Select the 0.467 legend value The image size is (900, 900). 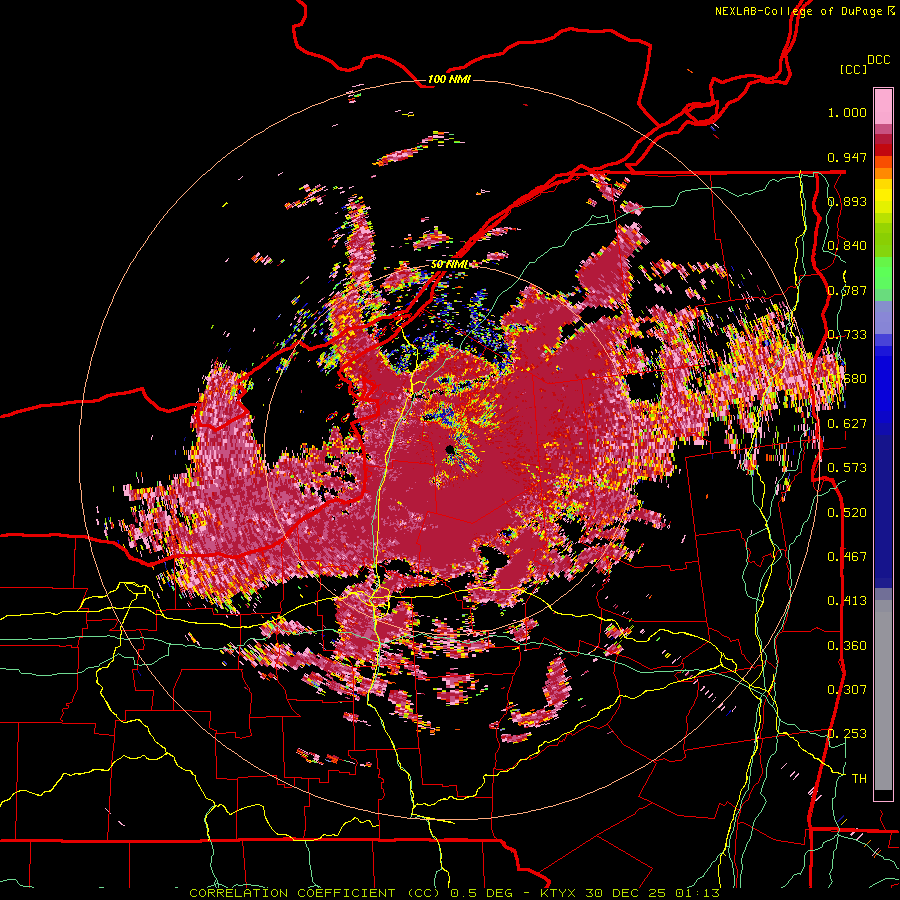click(x=847, y=557)
